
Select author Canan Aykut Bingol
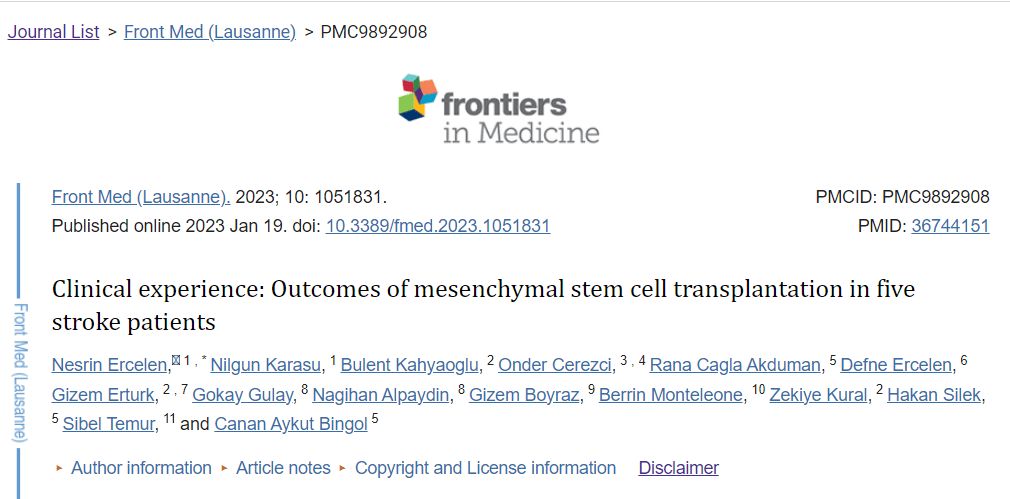[290, 424]
